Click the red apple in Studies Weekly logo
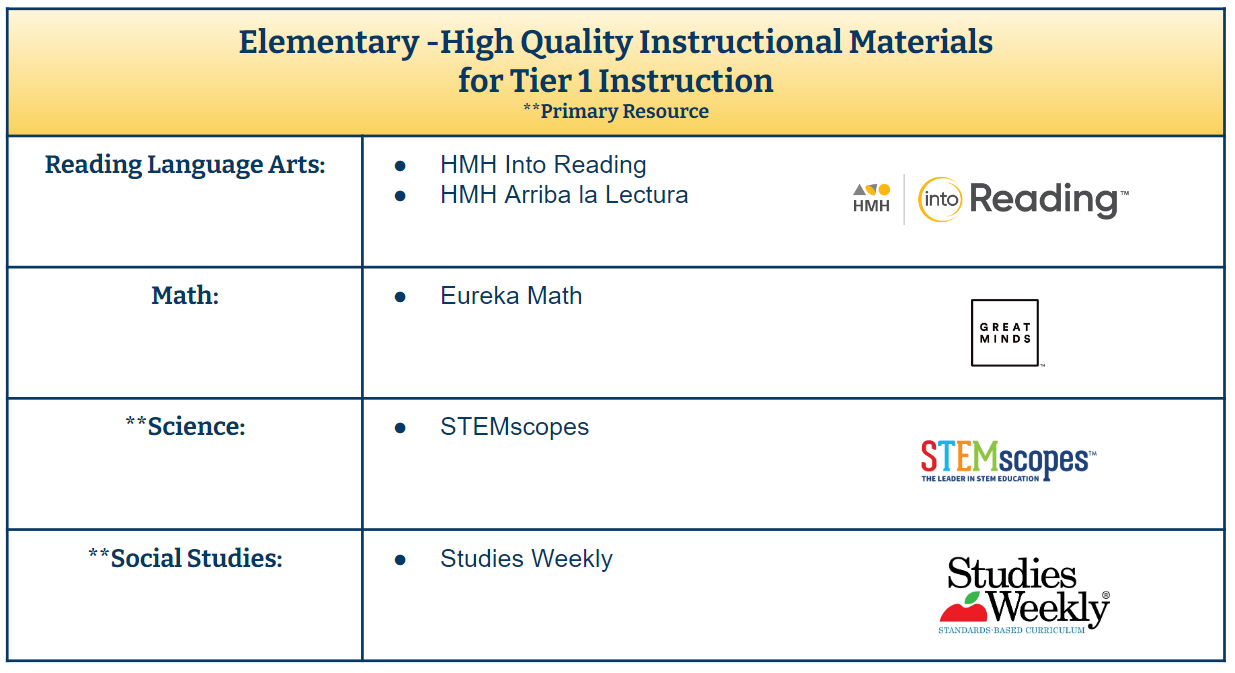The image size is (1235, 673). pos(963,606)
